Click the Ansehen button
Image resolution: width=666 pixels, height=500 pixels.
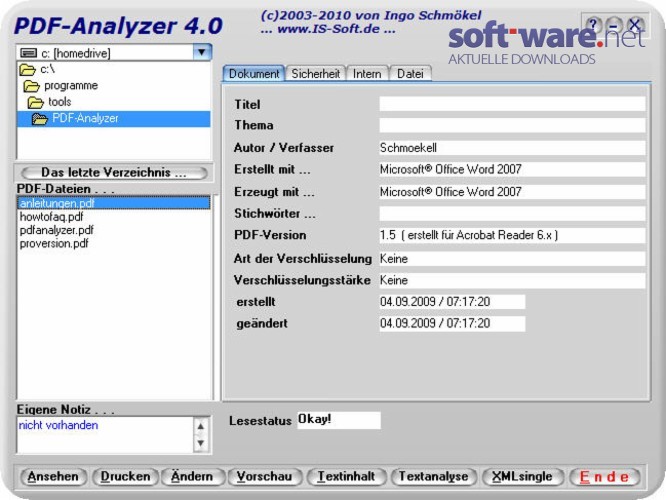tap(53, 477)
